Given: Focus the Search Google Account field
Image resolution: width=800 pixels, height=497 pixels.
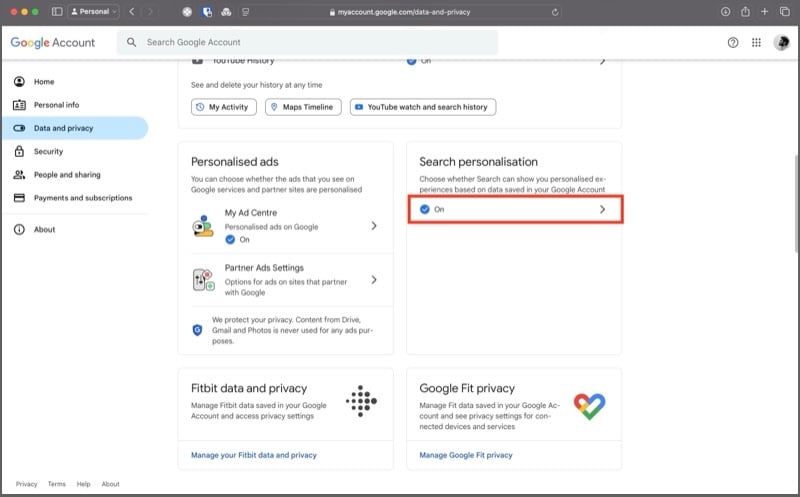Looking at the screenshot, I should [x=308, y=42].
